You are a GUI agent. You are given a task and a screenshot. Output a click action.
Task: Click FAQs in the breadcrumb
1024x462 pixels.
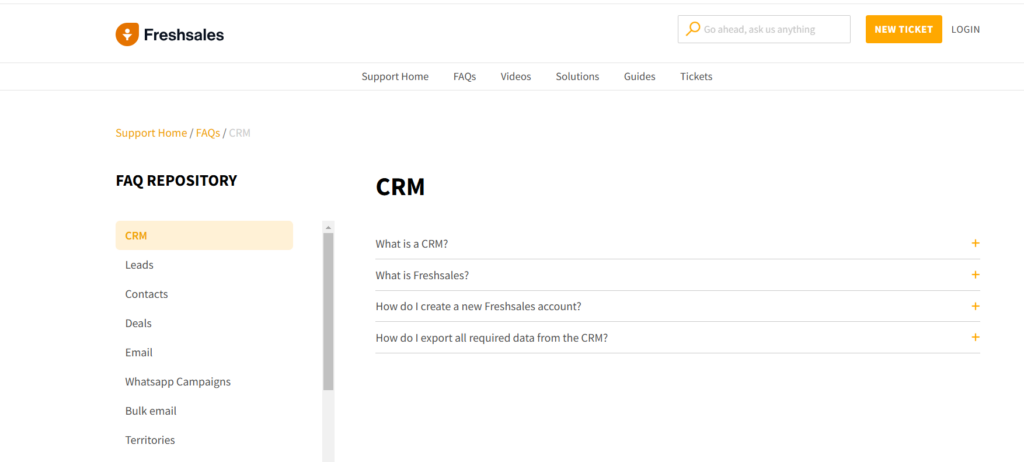(208, 133)
